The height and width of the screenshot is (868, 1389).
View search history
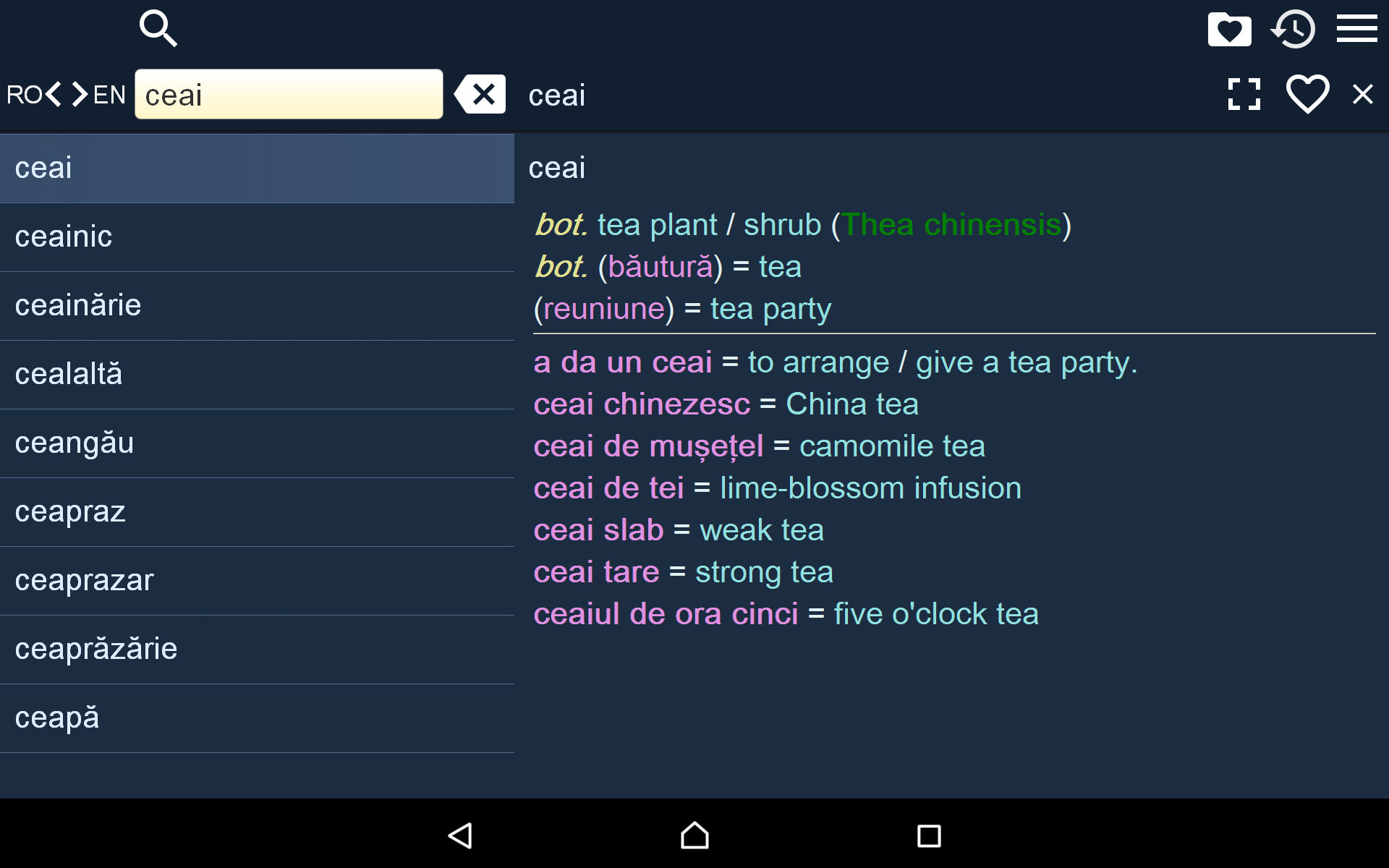tap(1294, 29)
